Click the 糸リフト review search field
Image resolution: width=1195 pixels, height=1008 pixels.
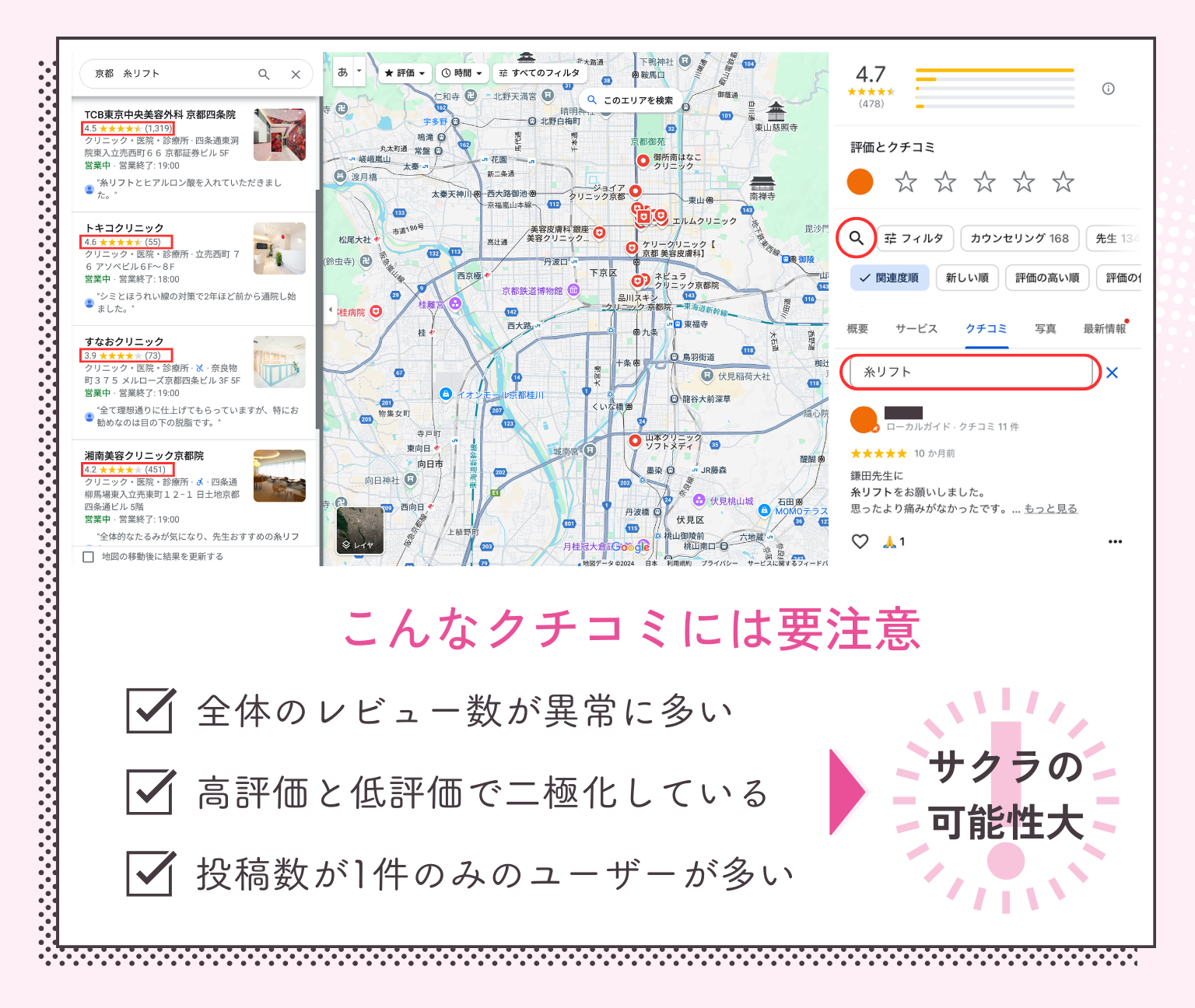pos(971,372)
